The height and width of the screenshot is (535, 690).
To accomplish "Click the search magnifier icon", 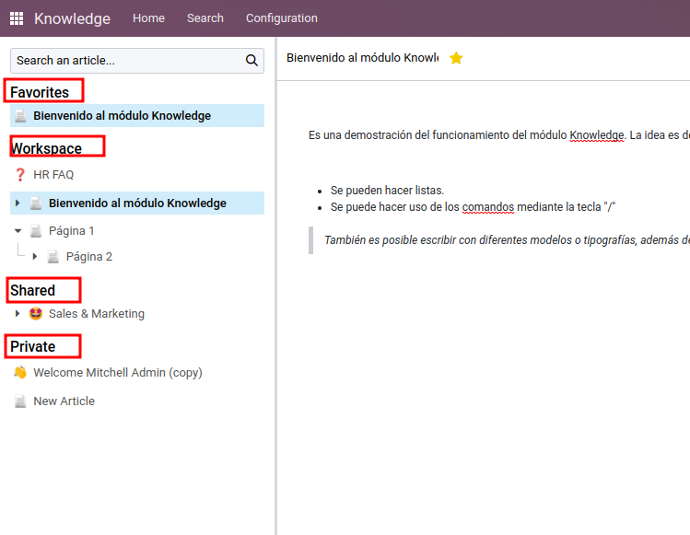I will point(251,60).
